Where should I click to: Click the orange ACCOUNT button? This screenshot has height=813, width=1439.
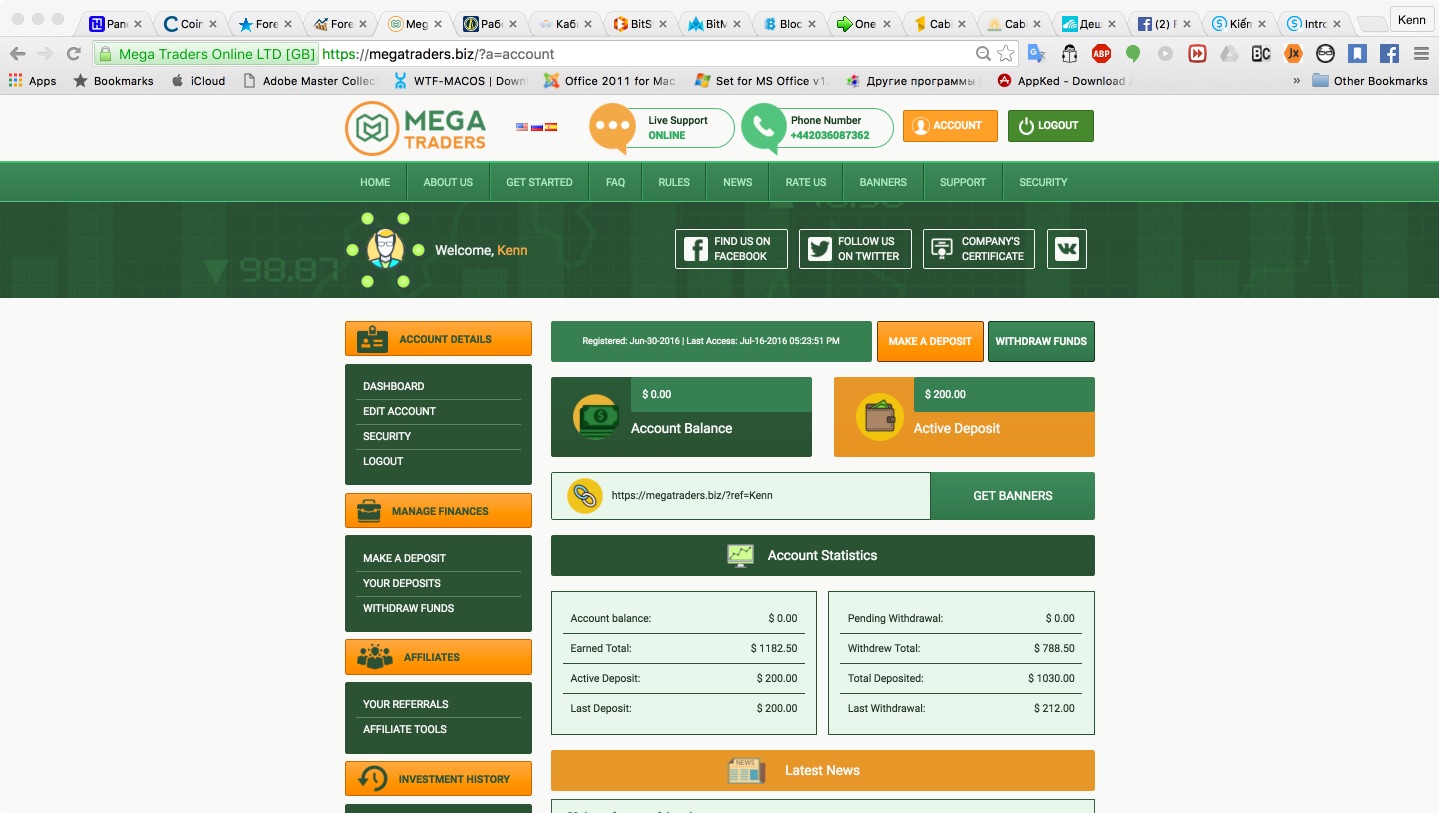(x=950, y=126)
